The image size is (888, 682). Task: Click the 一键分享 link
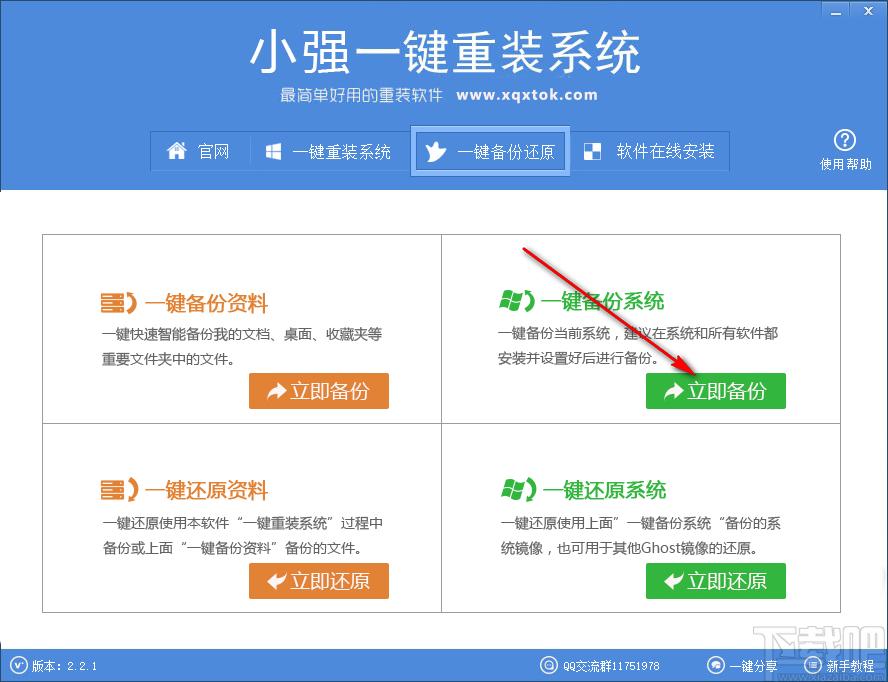pos(753,666)
